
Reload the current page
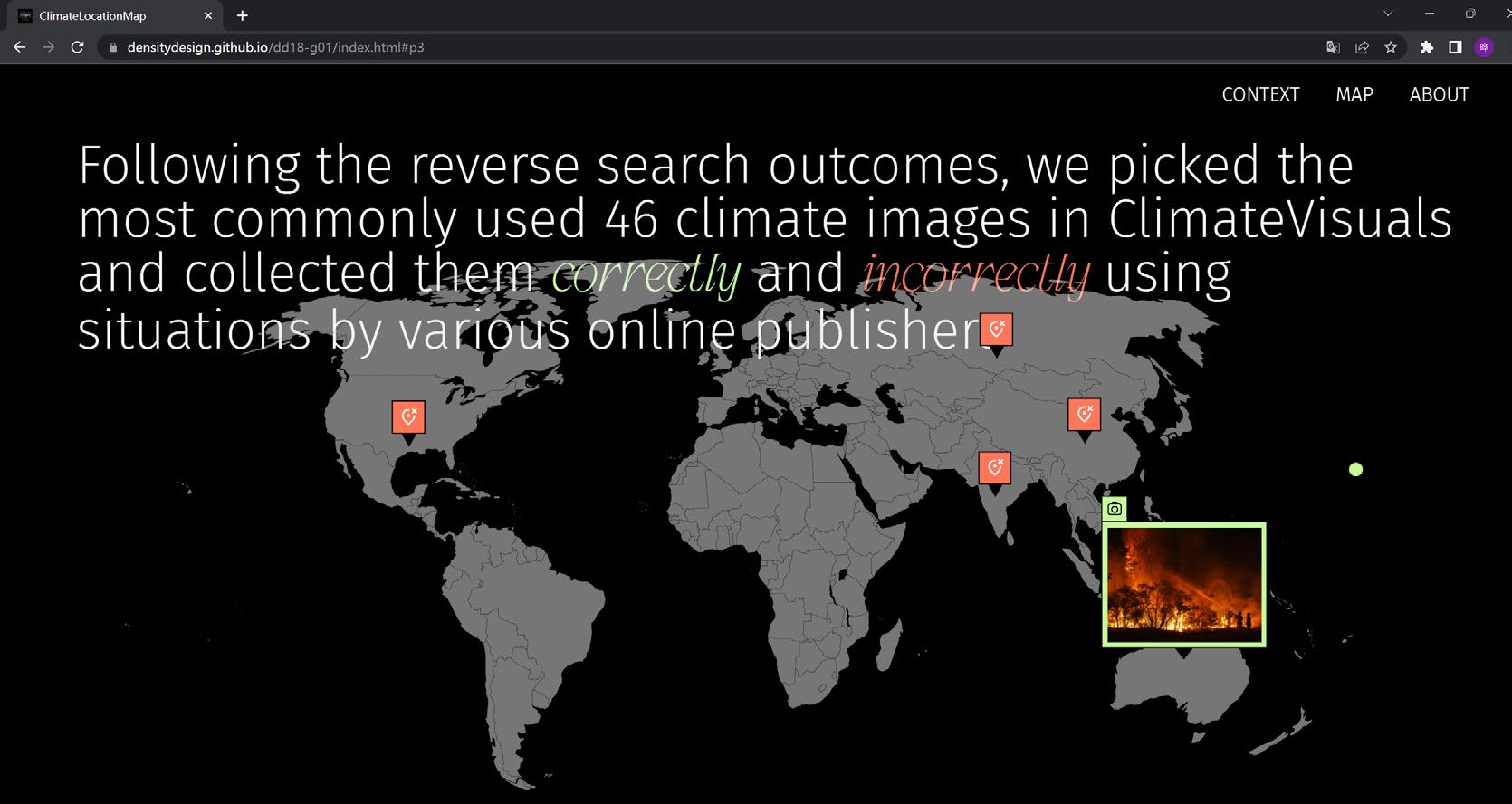click(x=78, y=47)
